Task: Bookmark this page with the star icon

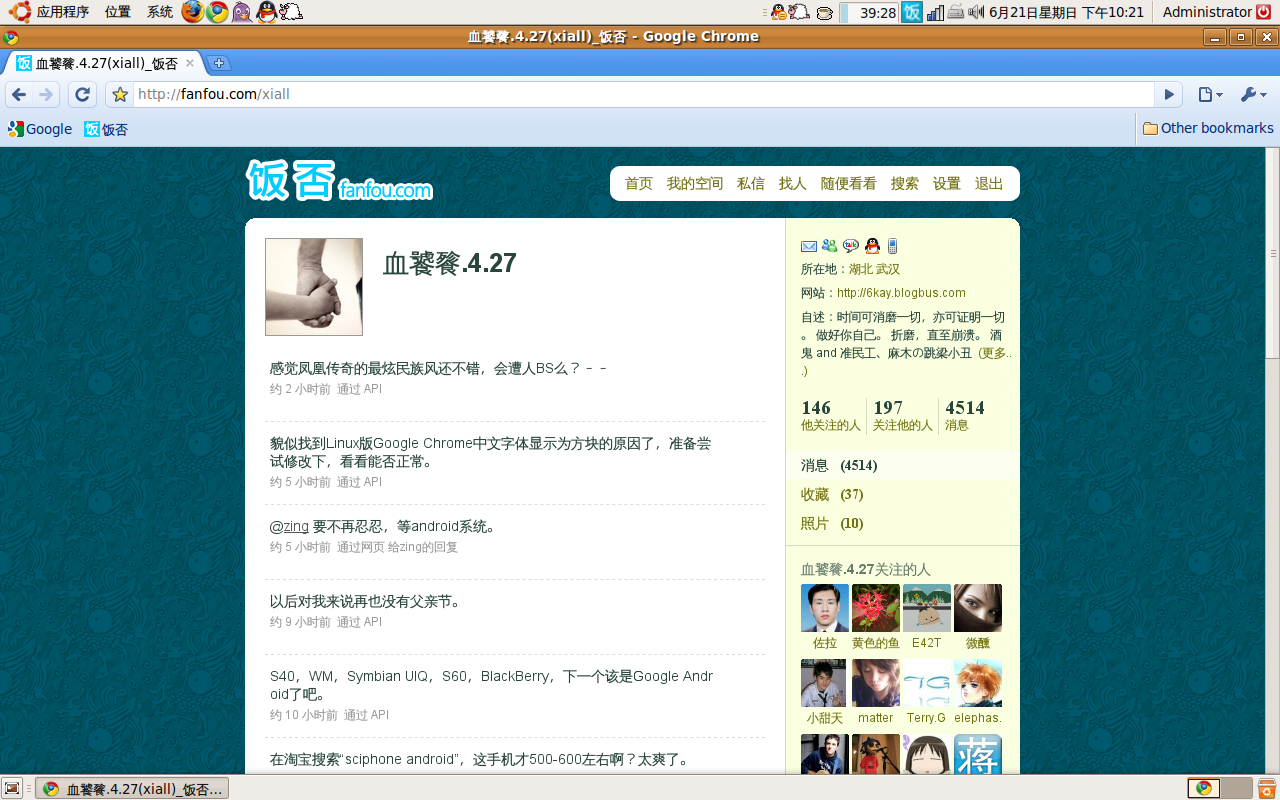Action: tap(120, 95)
